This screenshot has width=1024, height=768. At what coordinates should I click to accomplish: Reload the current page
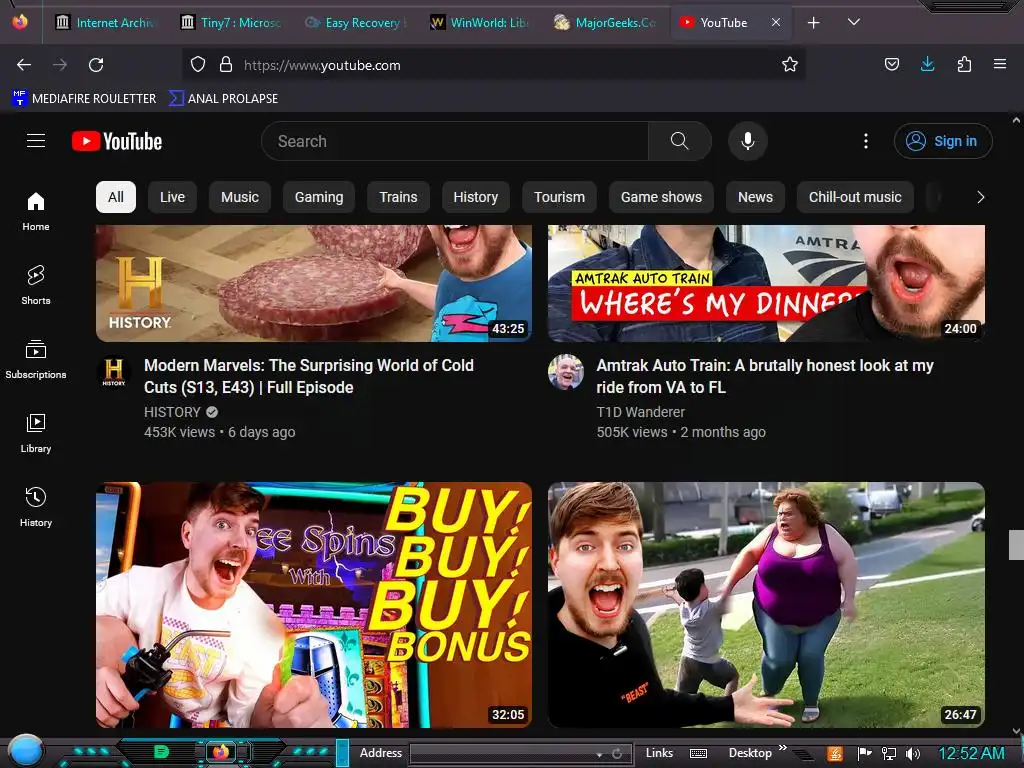pyautogui.click(x=96, y=65)
